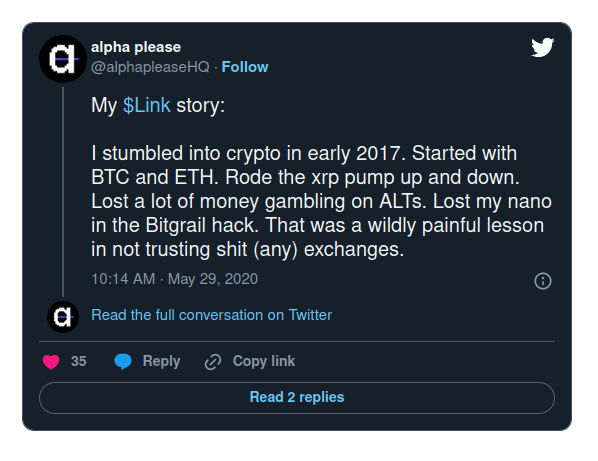
Task: Follow the alphapleaseHQ account
Action: [x=245, y=67]
